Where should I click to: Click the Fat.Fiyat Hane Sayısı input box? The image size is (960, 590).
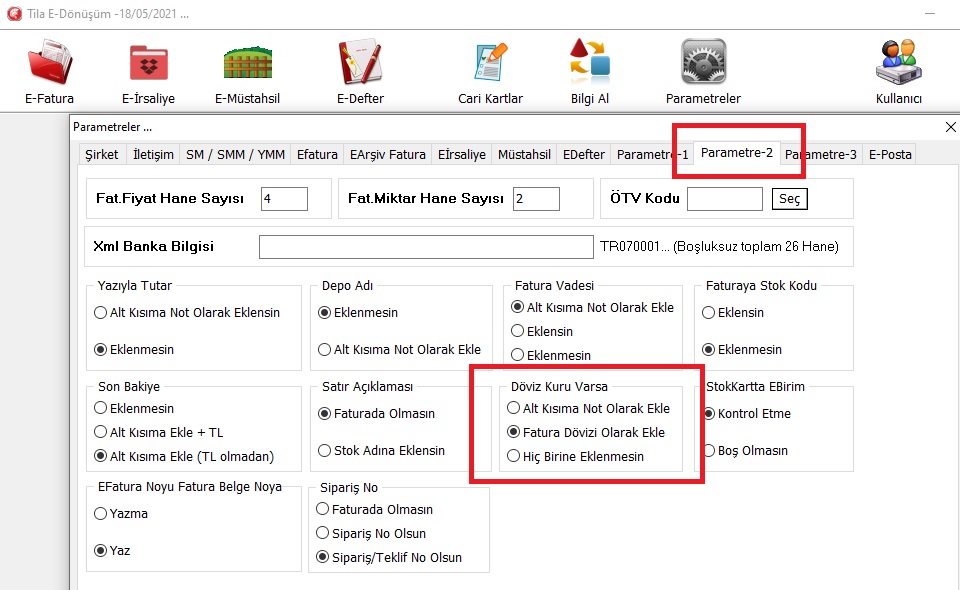pos(284,199)
